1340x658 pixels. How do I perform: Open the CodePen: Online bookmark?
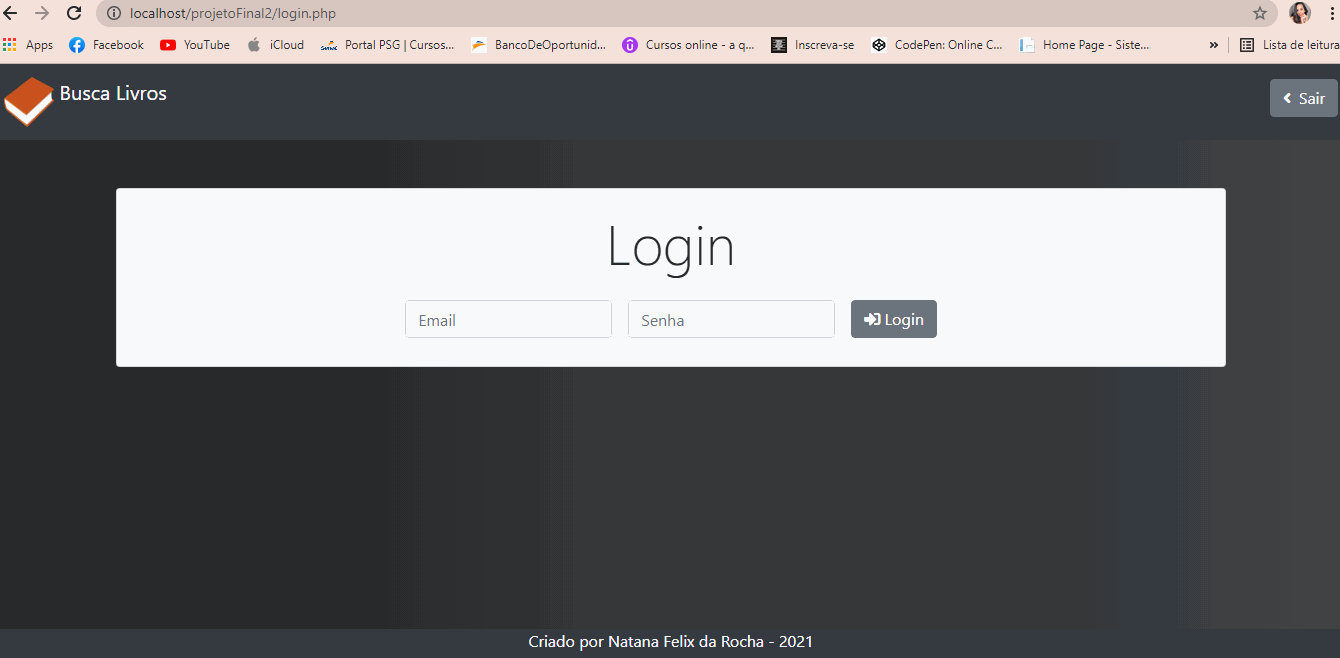937,44
